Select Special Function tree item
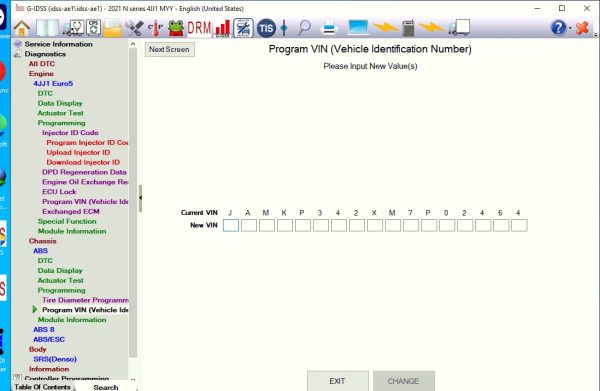The width and height of the screenshot is (600, 391). [67, 221]
